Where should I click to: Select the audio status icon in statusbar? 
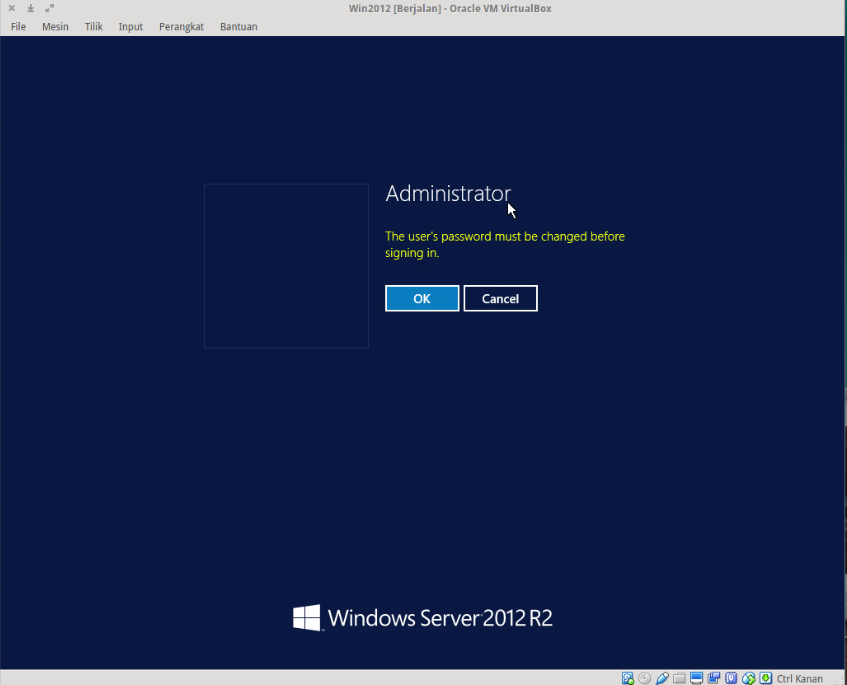660,678
